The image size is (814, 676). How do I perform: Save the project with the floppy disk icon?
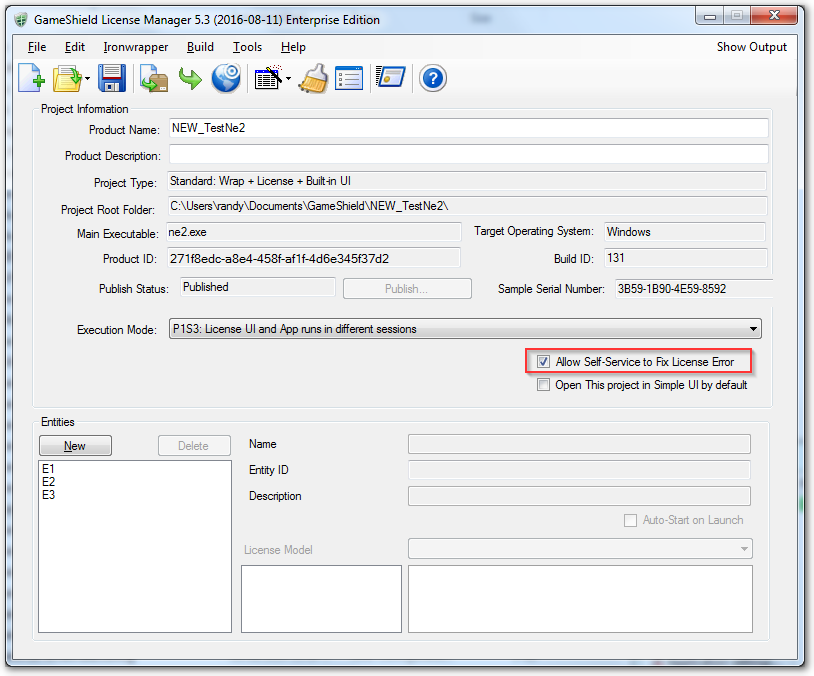[112, 78]
